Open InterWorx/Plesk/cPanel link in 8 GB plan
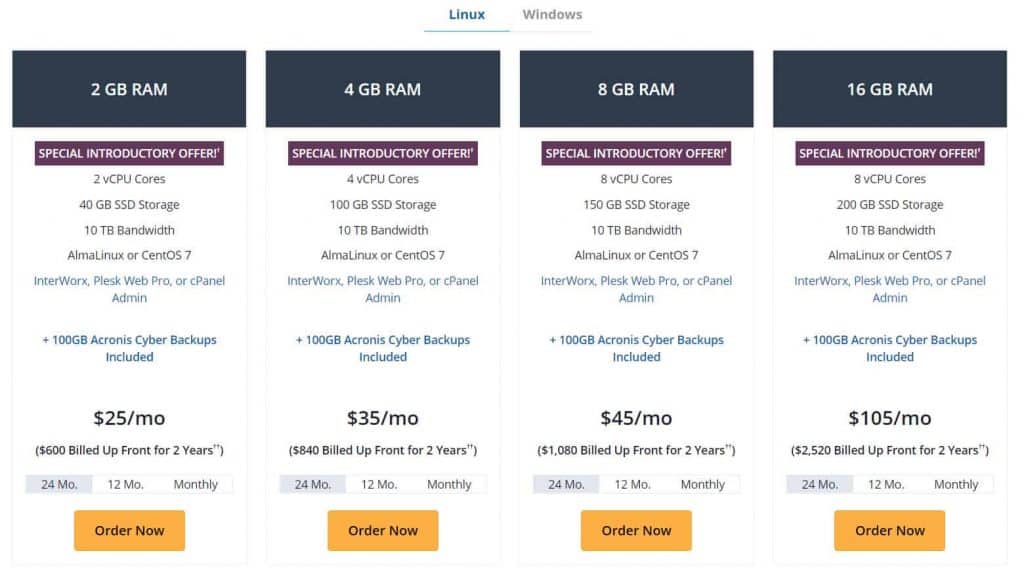Viewport: 1024px width, 574px height. (x=636, y=289)
